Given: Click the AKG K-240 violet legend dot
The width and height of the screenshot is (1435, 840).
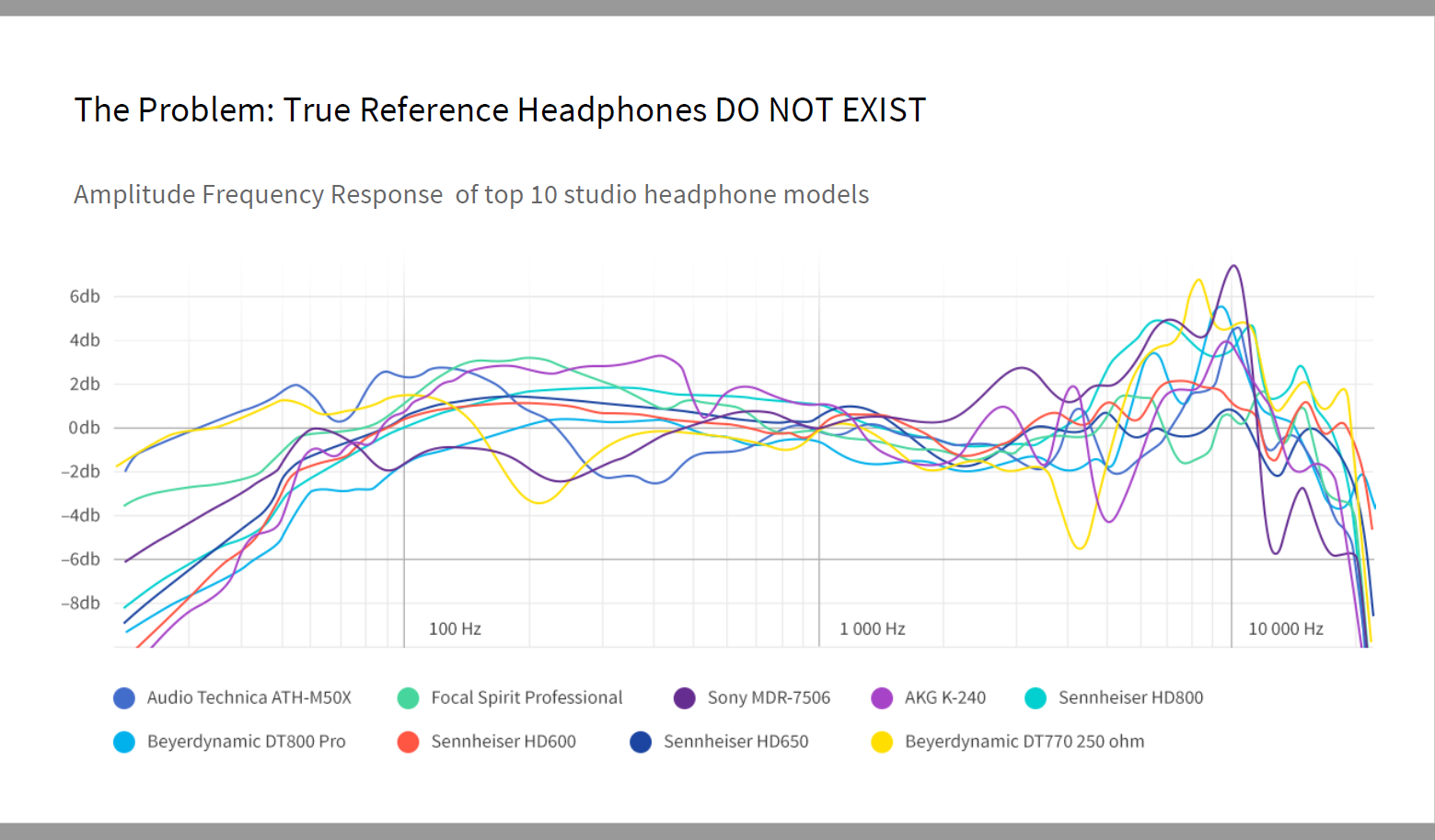Looking at the screenshot, I should (x=882, y=698).
